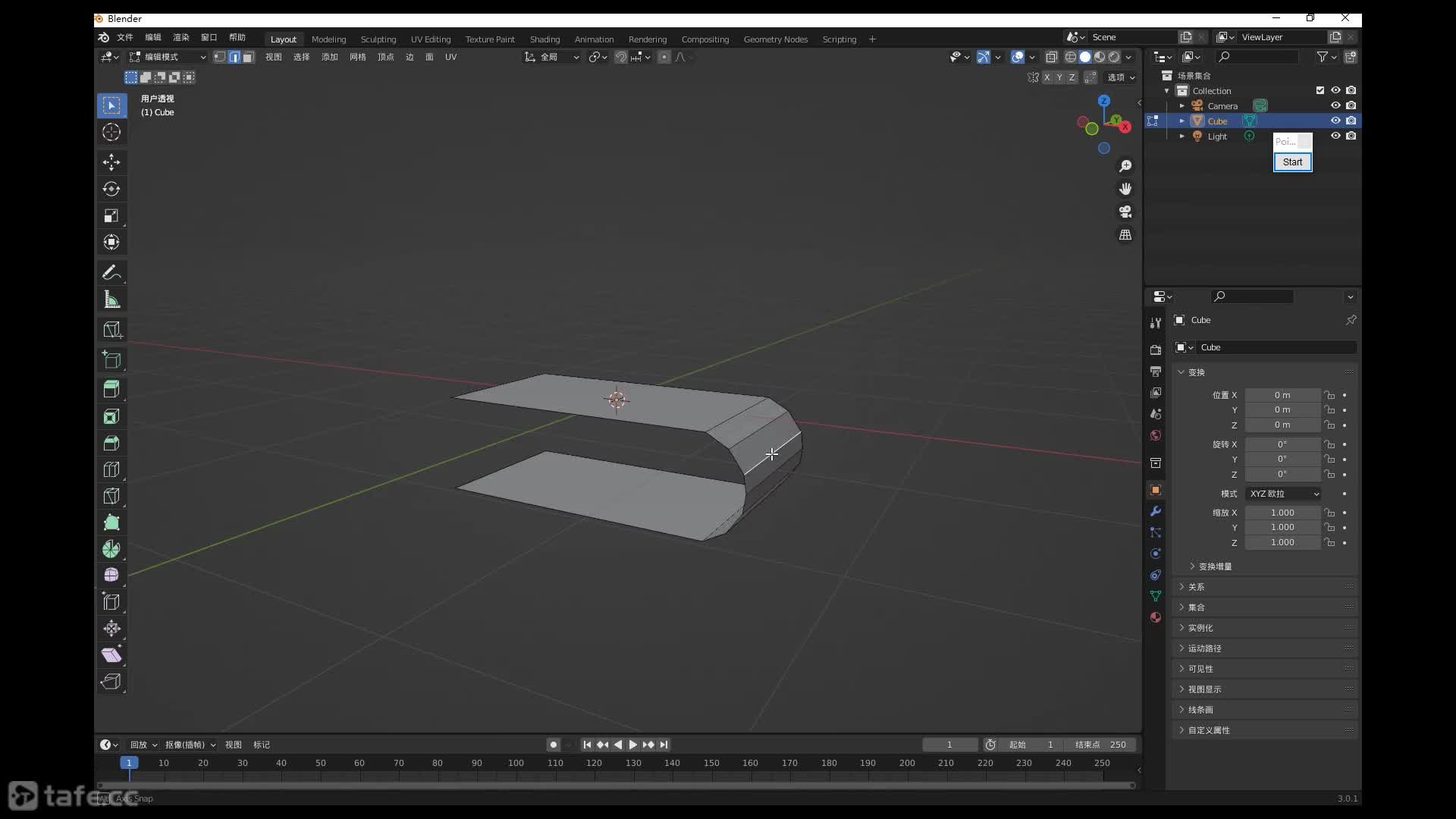Image resolution: width=1456 pixels, height=819 pixels.
Task: Hide Camera in viewport via eye icon
Action: (x=1335, y=105)
